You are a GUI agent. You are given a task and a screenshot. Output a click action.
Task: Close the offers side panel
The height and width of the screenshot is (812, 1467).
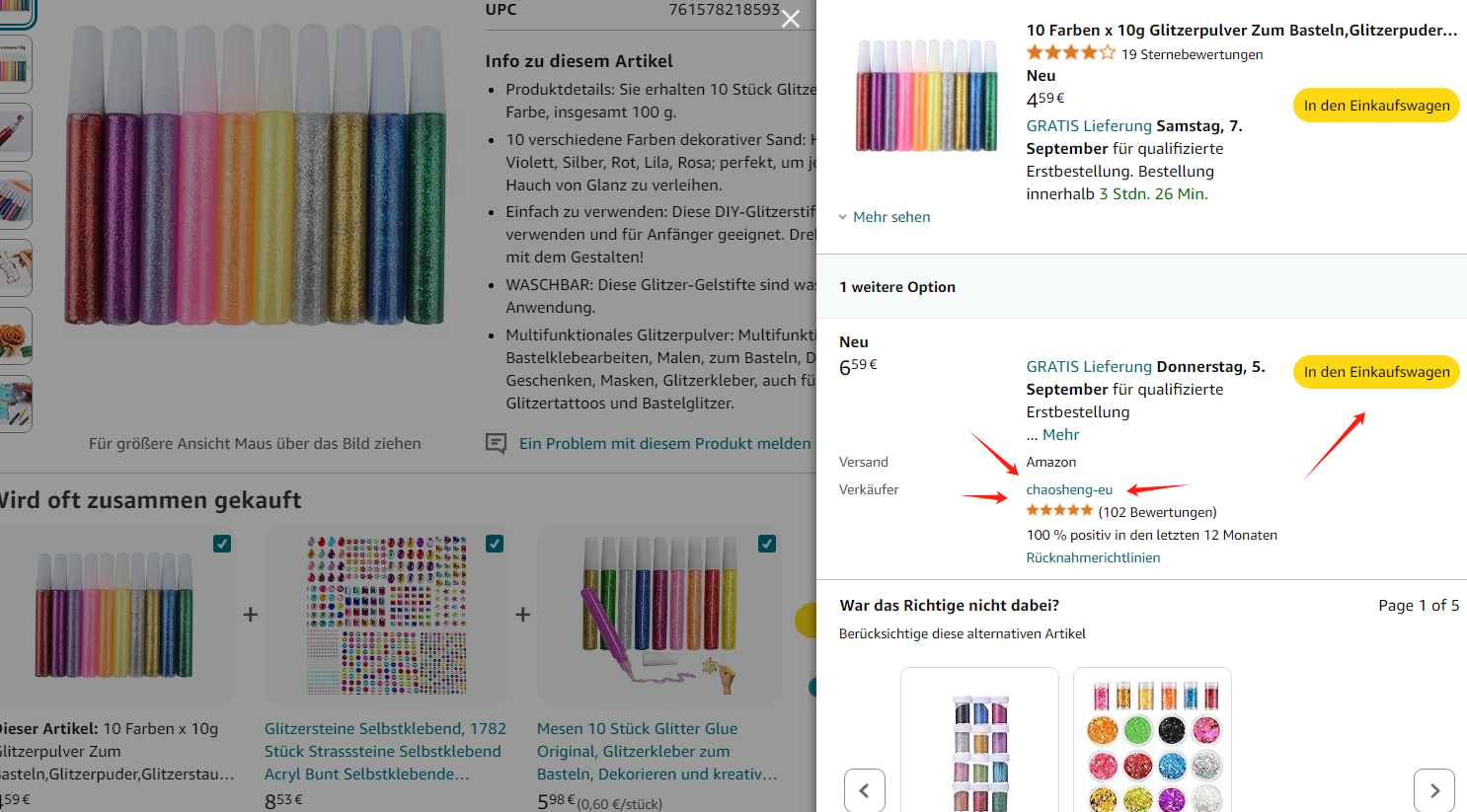pyautogui.click(x=791, y=19)
